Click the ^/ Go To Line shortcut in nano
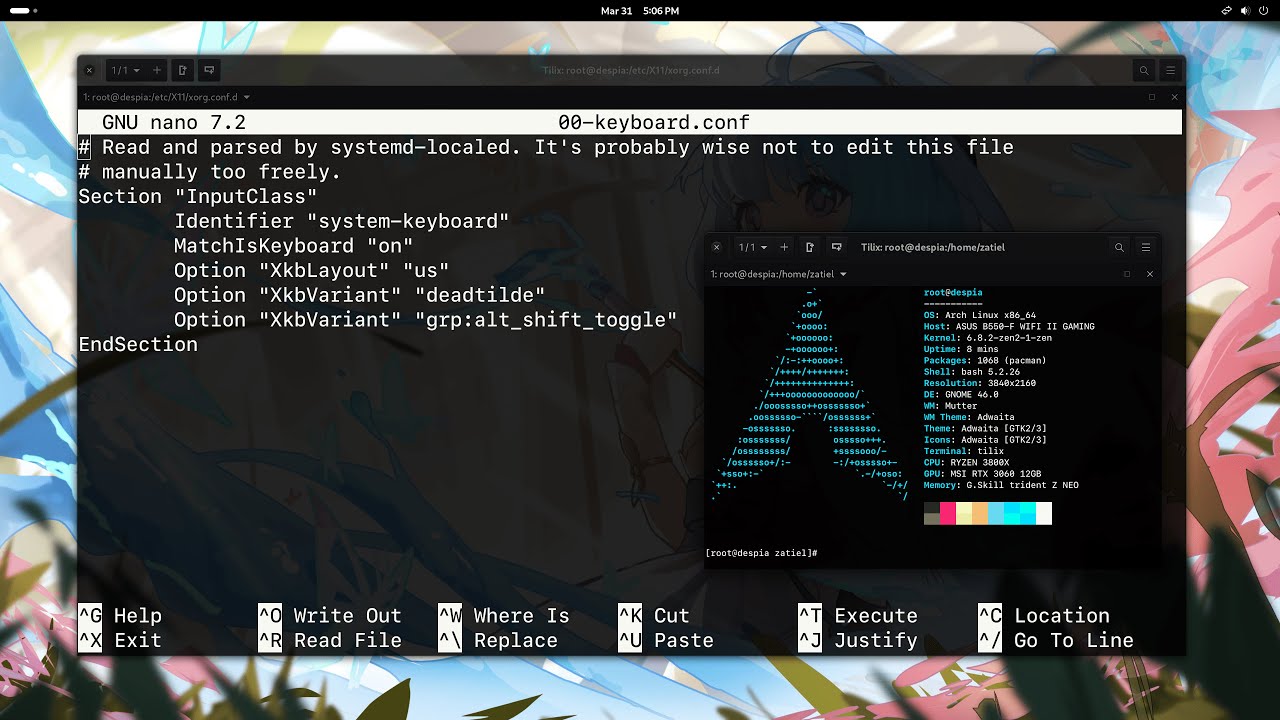The width and height of the screenshot is (1280, 720). click(x=1056, y=641)
